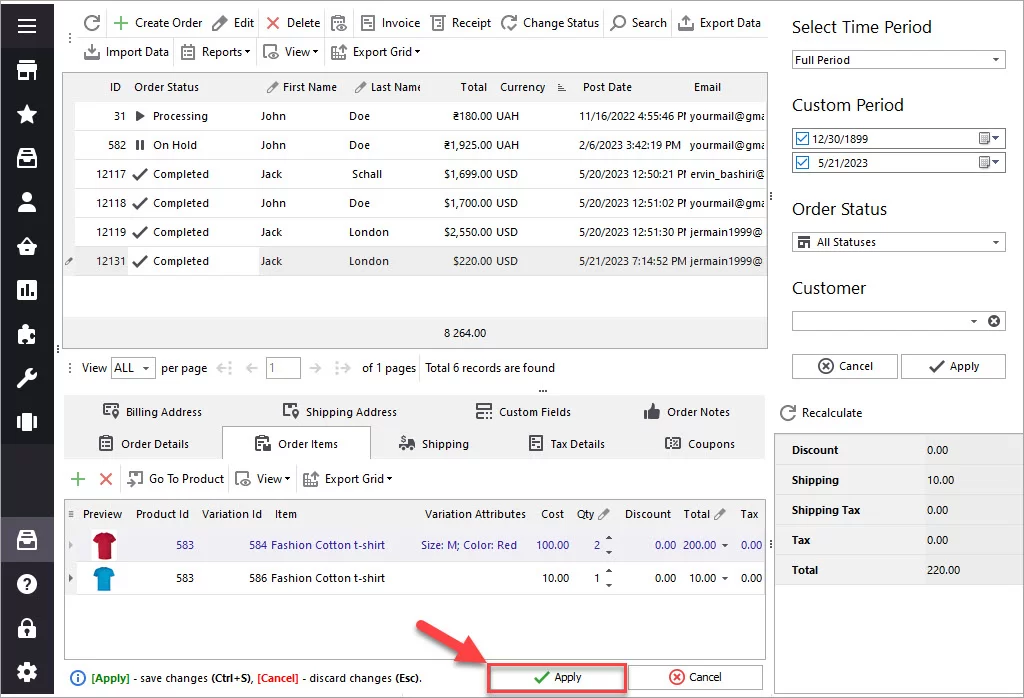Open the addons puzzle icon in sidebar
The image size is (1024, 698).
click(x=27, y=334)
